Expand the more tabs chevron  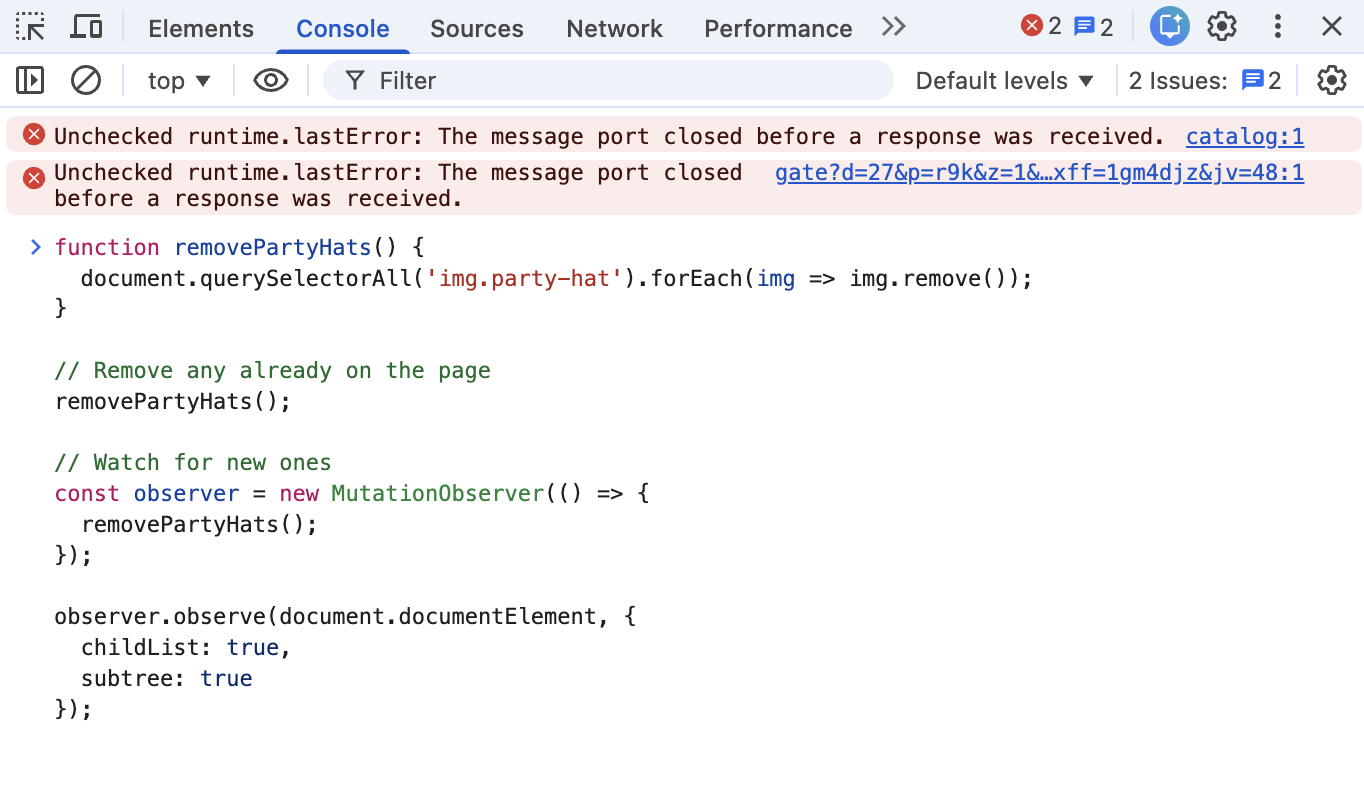point(894,27)
